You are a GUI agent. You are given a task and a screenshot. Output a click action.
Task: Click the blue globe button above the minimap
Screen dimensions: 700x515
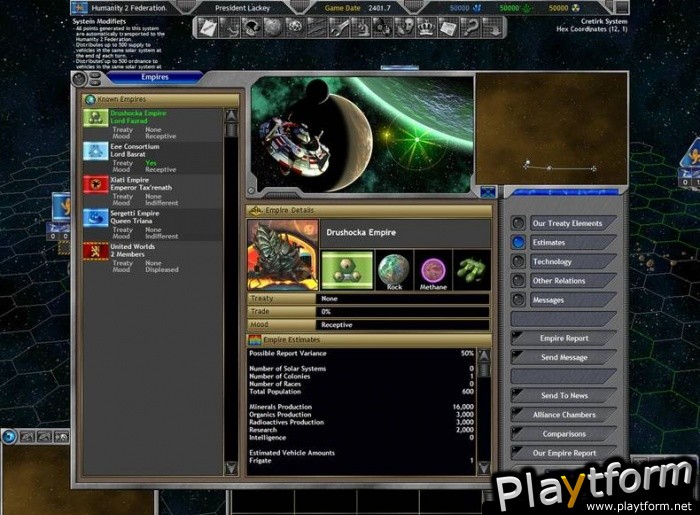click(x=9, y=436)
